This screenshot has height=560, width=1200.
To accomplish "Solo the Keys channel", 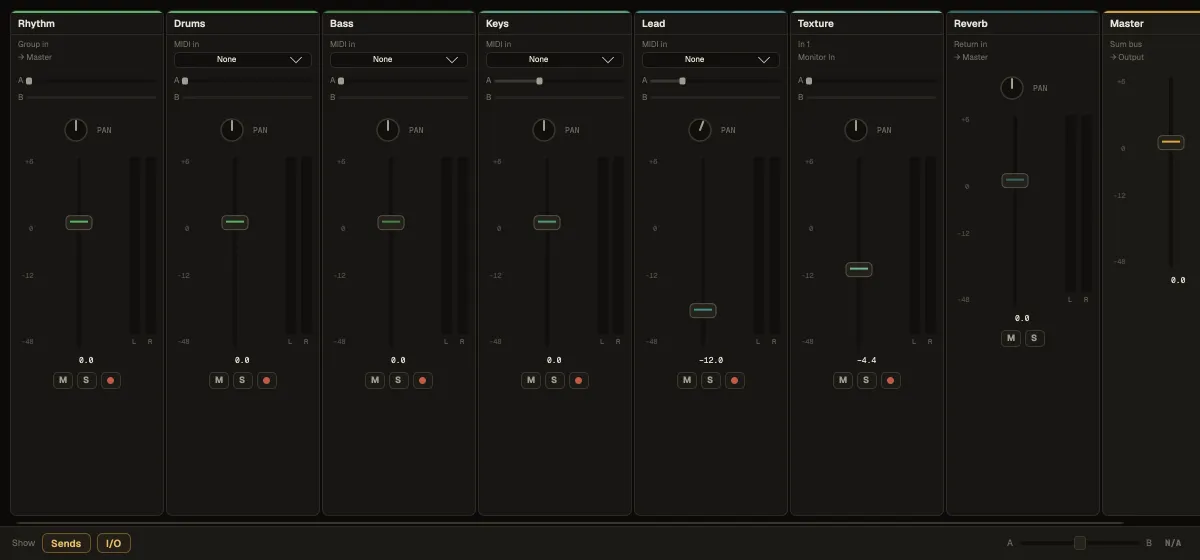I will click(x=555, y=380).
